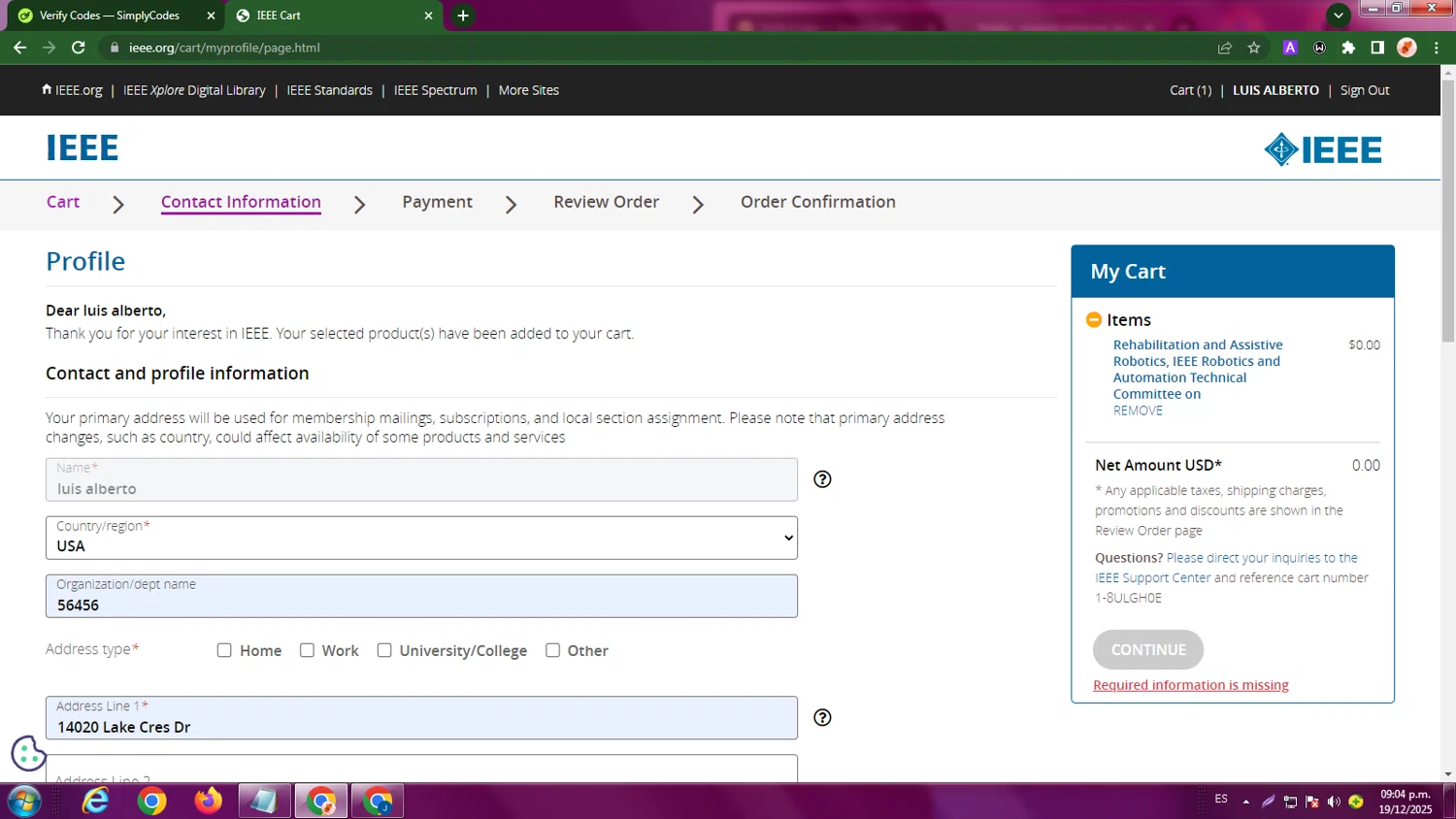Expand the More Sites menu
The height and width of the screenshot is (819, 1456).
pos(529,90)
